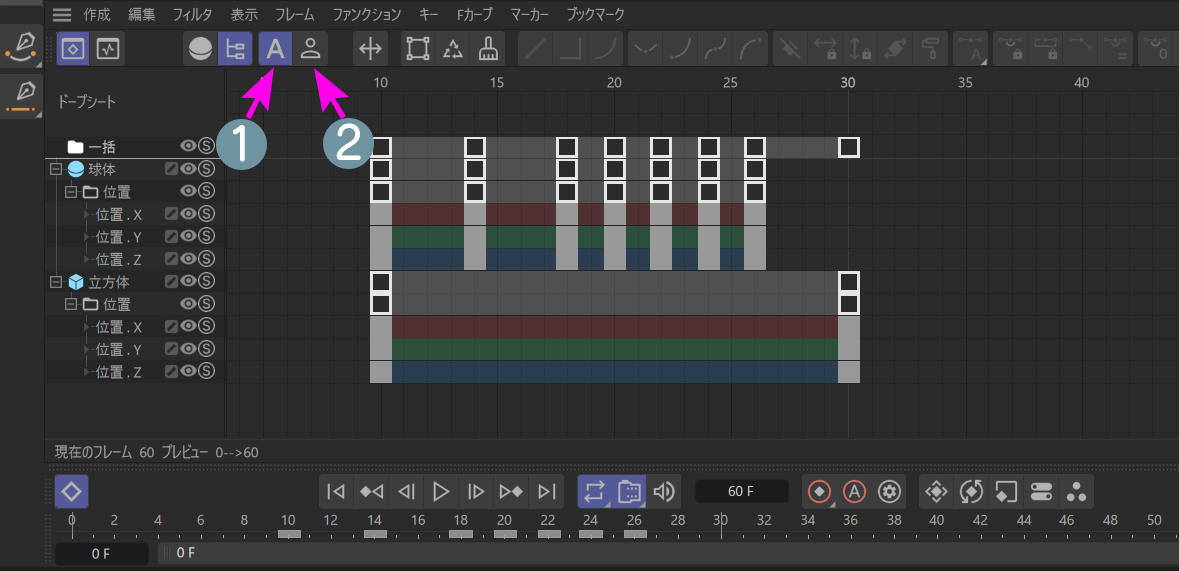Expand 位置 . X track under 球体
This screenshot has height=571, width=1179.
click(x=87, y=214)
